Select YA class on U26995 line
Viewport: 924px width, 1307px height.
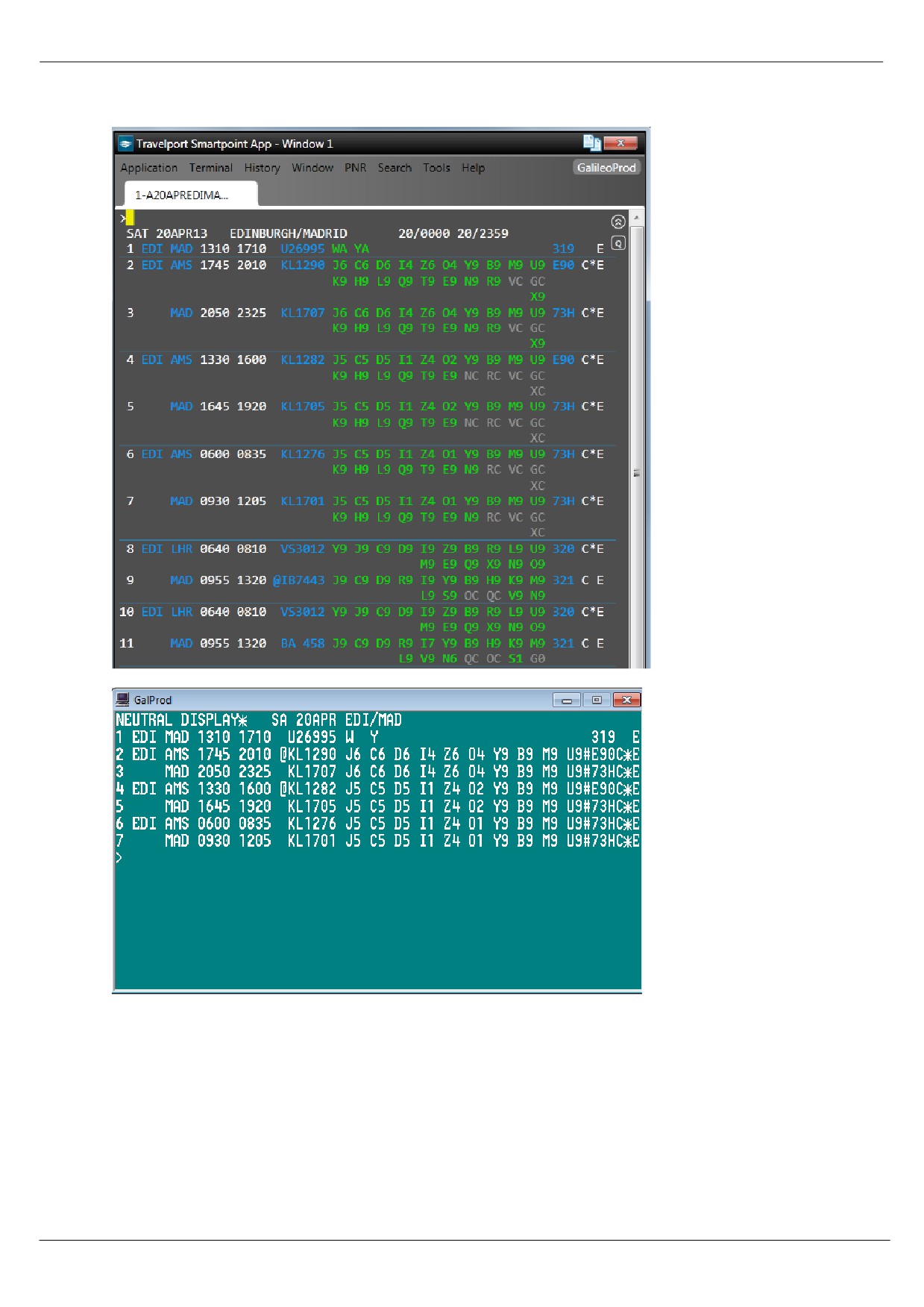click(362, 248)
